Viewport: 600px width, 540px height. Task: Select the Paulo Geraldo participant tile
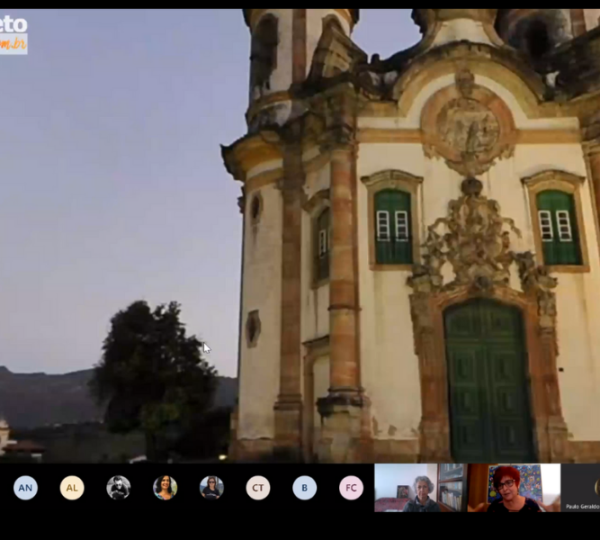581,488
